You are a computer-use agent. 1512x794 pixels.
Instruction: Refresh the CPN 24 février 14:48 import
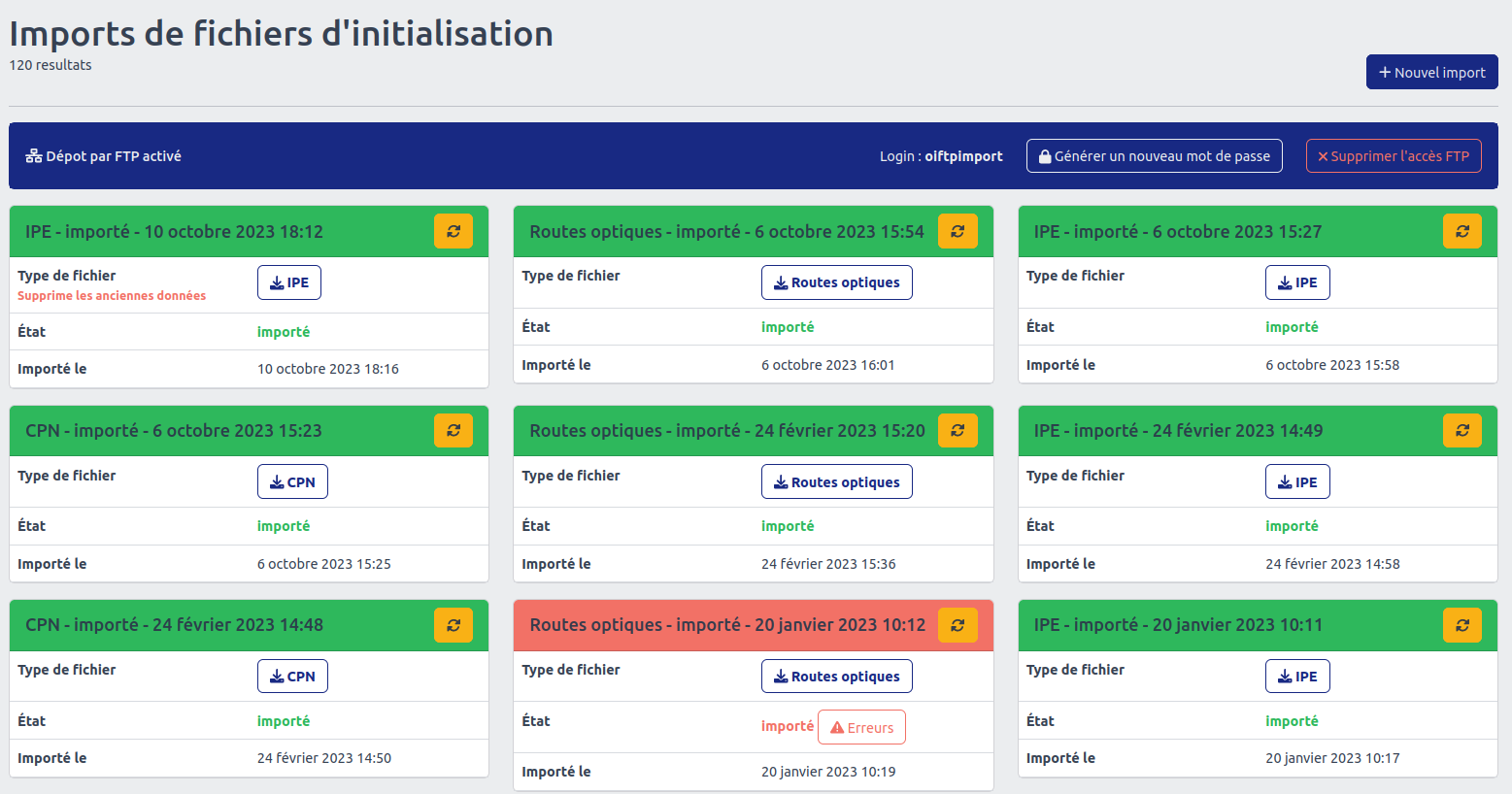[453, 625]
